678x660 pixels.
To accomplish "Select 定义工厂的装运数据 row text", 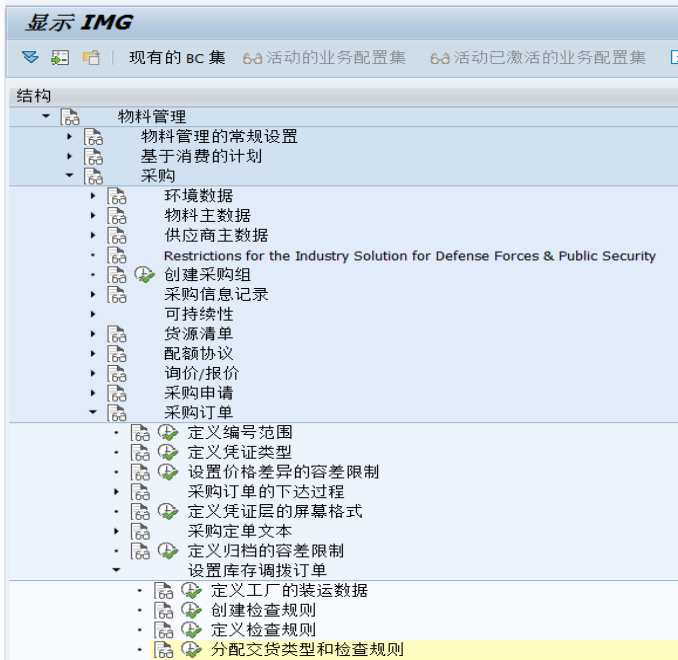I will coord(289,590).
